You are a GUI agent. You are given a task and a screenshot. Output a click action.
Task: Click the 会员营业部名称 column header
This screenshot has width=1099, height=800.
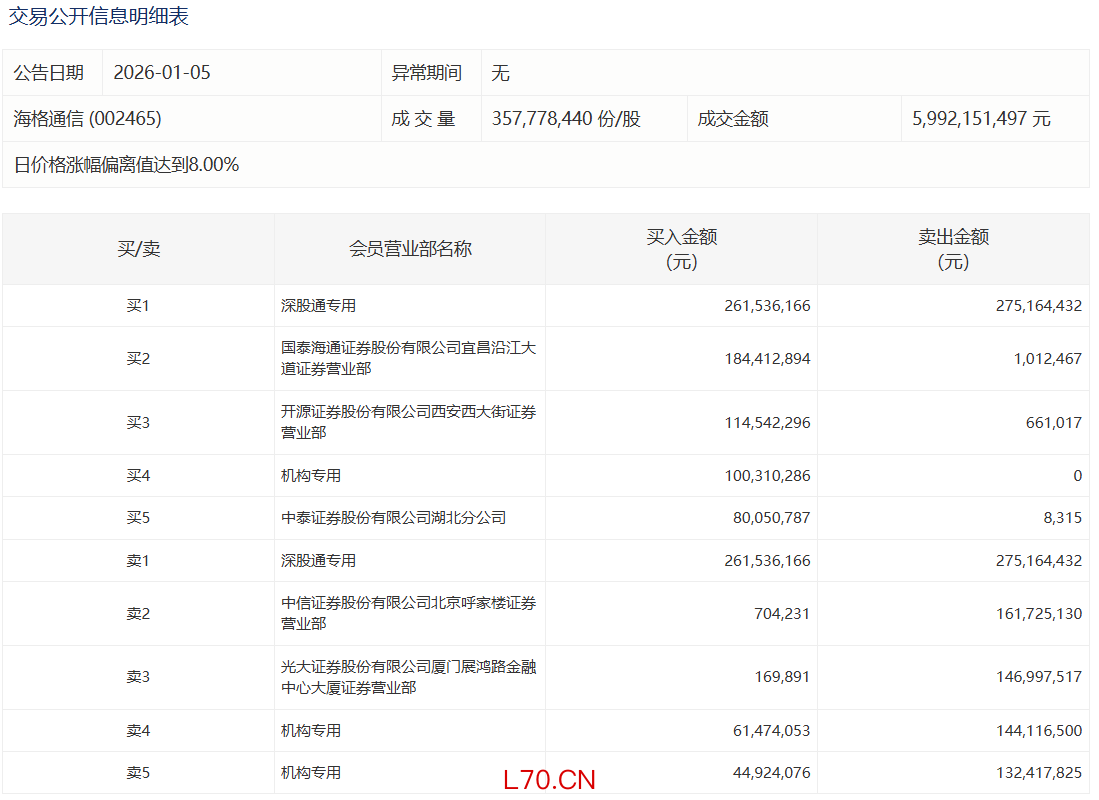tap(410, 249)
